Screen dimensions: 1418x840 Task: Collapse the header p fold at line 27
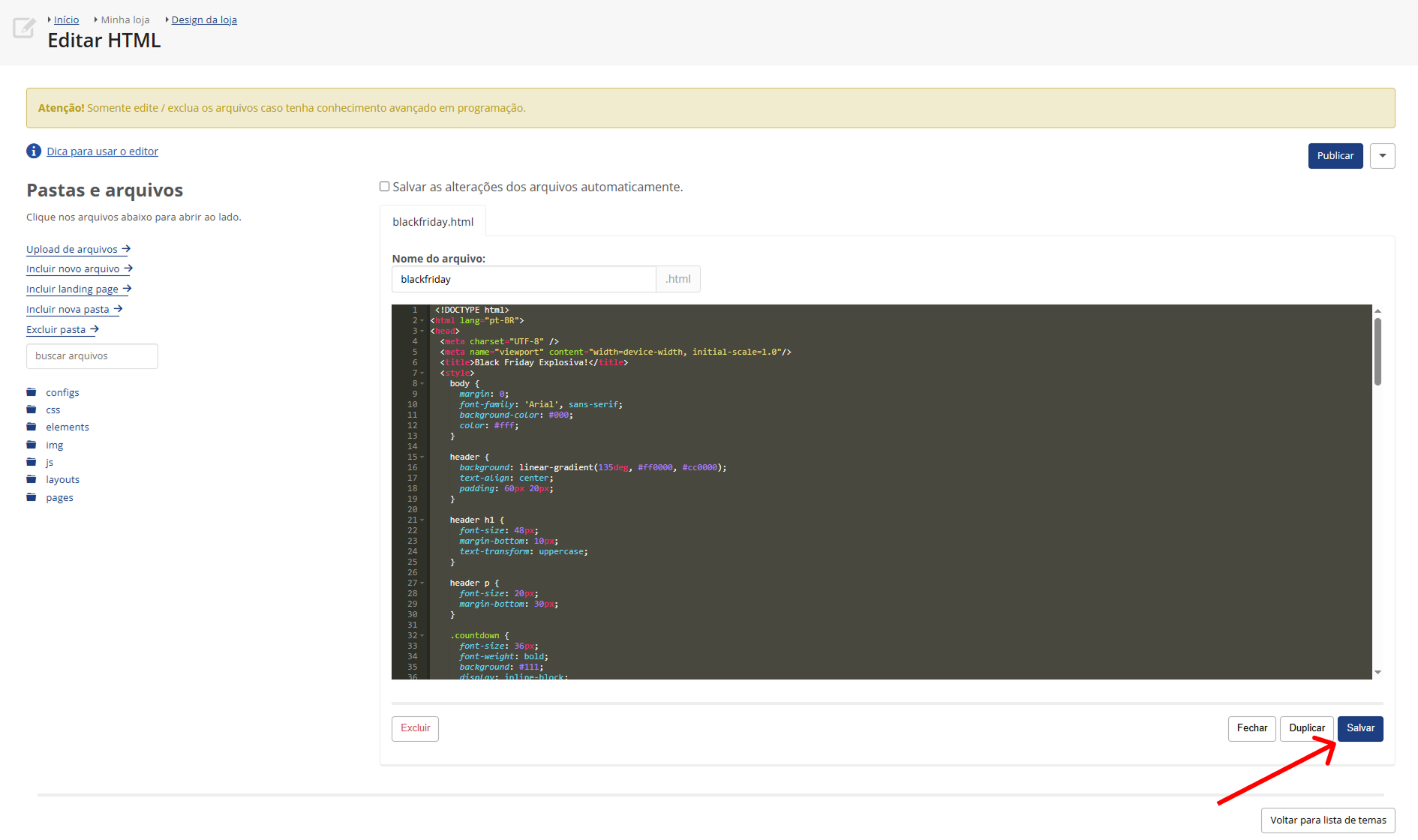422,583
